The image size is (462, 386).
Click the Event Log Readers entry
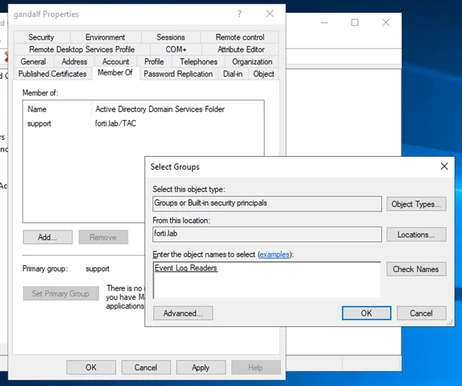click(x=186, y=268)
